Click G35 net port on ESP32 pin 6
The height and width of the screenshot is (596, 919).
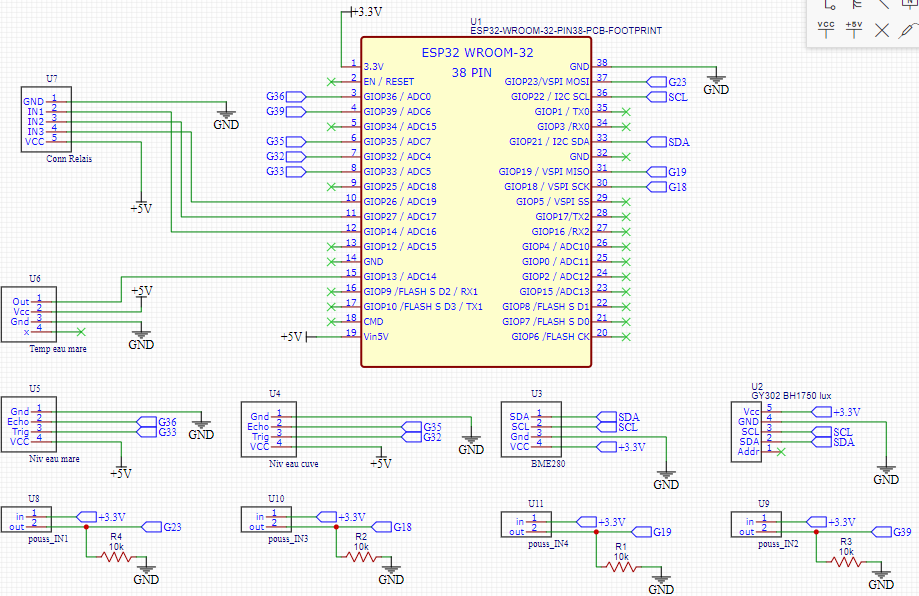pos(286,142)
